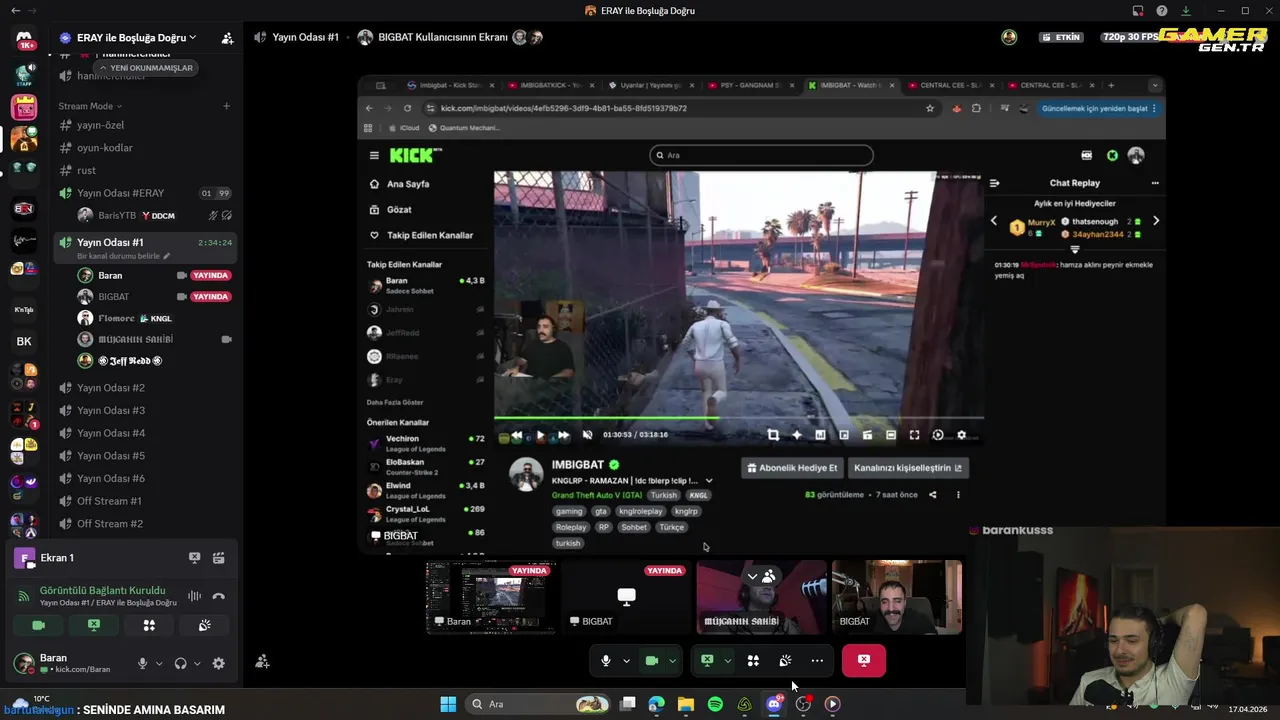1280x720 pixels.
Task: Open input device options beside microphone
Action: (158, 663)
